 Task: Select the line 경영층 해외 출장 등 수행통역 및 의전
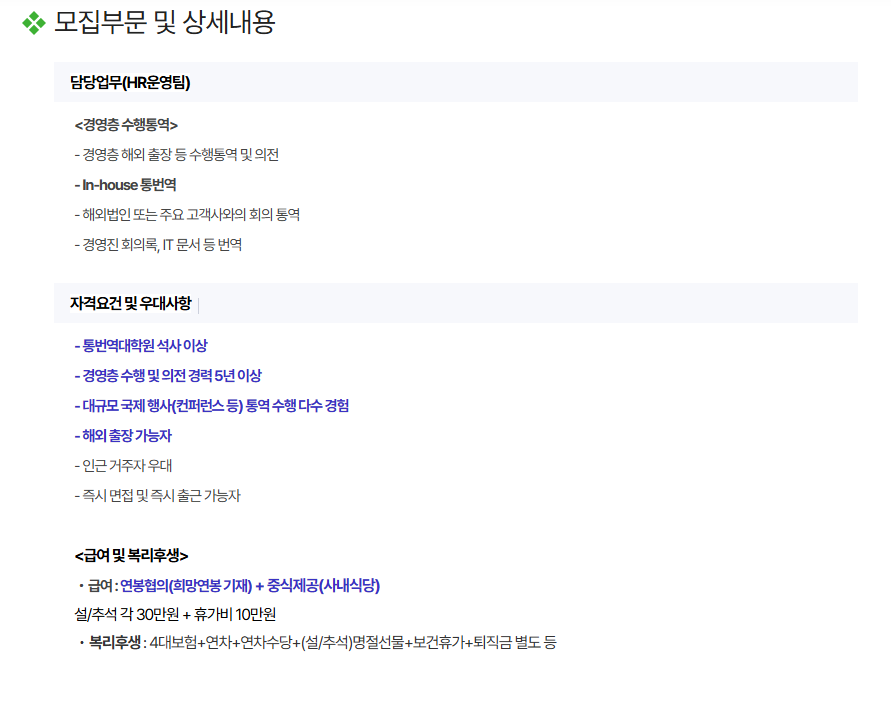tap(177, 155)
